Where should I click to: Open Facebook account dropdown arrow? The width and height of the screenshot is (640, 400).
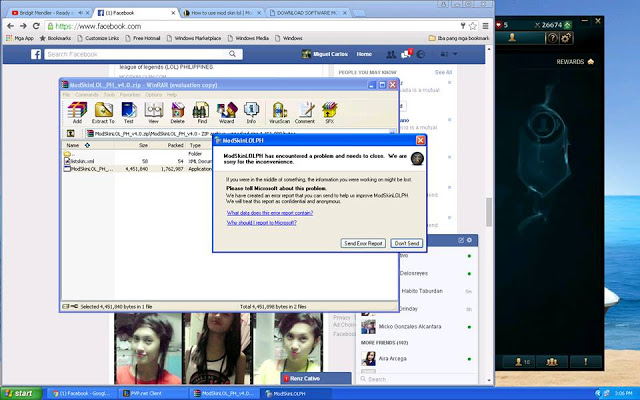click(455, 54)
